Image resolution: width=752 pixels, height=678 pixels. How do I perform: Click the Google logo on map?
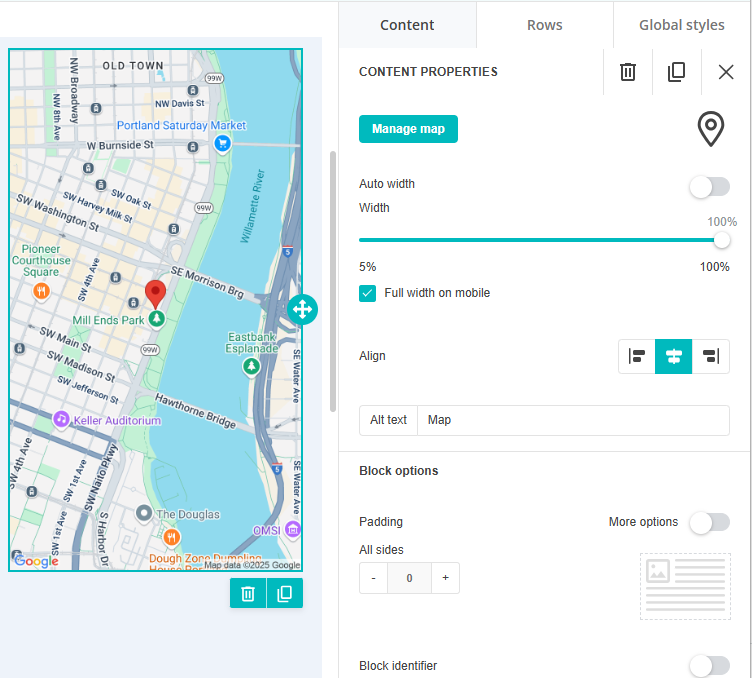pos(36,561)
